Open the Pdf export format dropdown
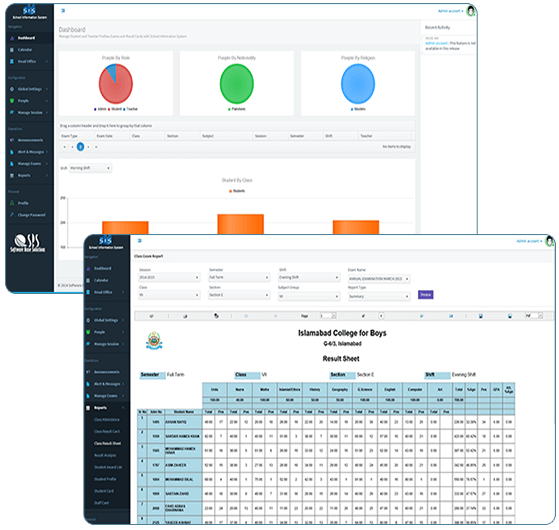 [534, 316]
